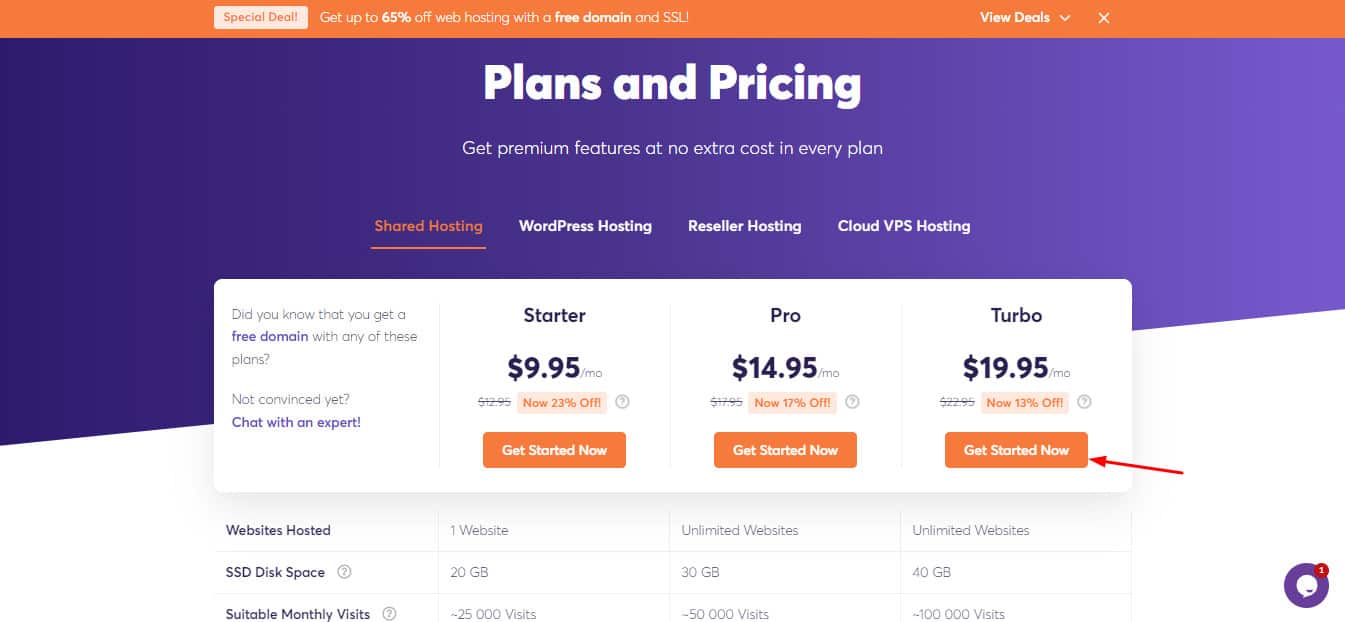Click the Now 23% Off badge
Image resolution: width=1345 pixels, height=622 pixels.
click(561, 402)
